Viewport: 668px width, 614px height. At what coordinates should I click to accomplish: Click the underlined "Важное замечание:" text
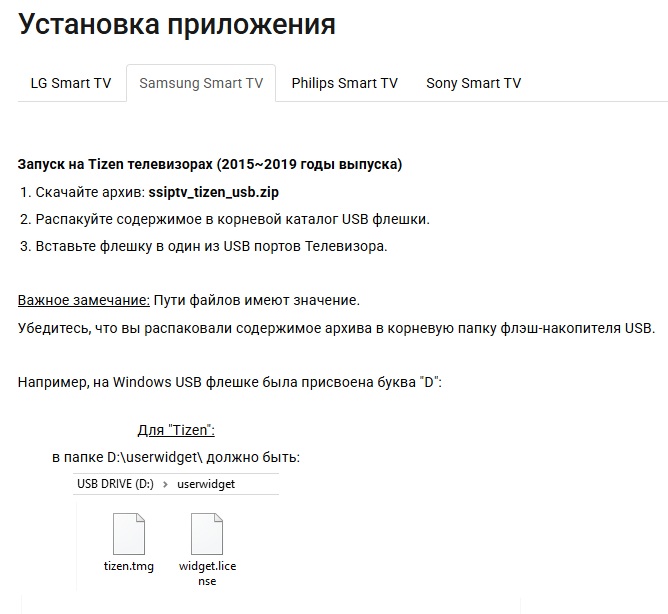(84, 300)
